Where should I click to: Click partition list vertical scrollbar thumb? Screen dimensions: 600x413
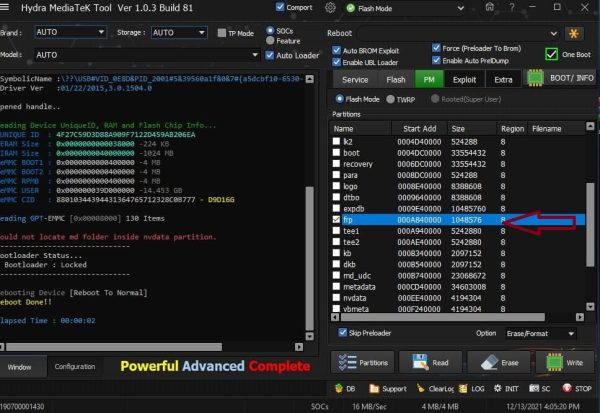pyautogui.click(x=590, y=224)
